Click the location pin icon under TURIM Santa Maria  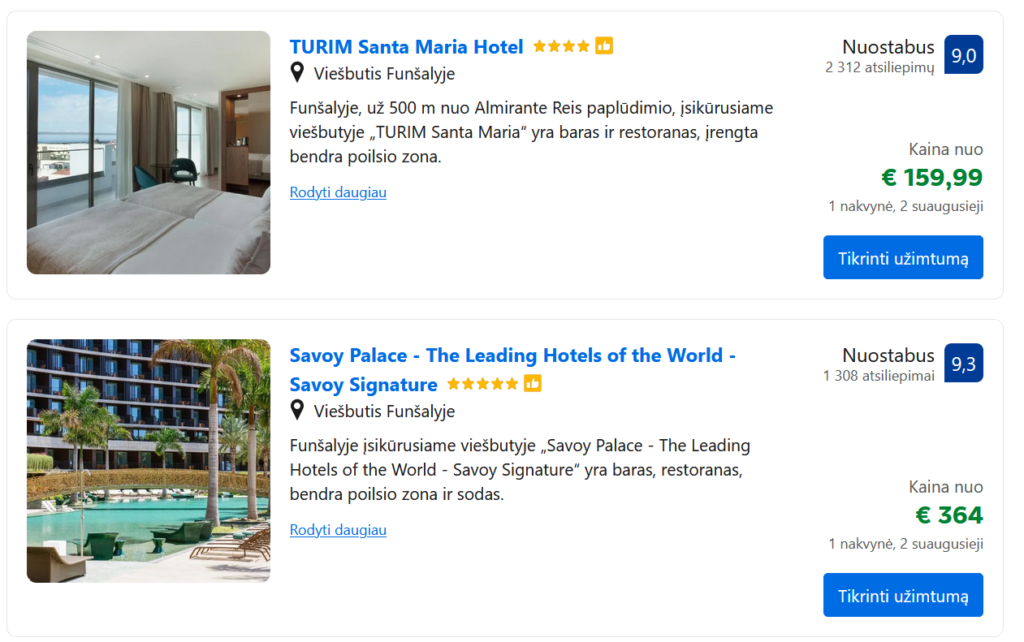[x=297, y=72]
